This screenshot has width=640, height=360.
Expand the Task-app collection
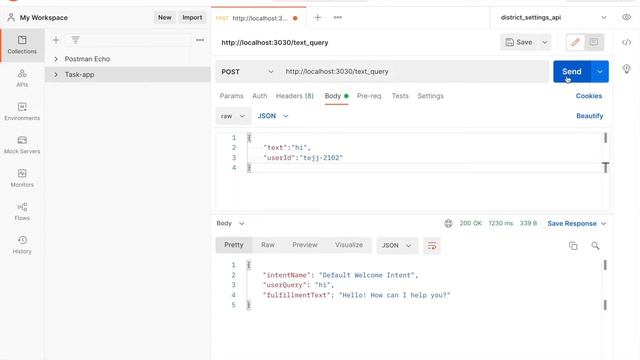[56, 75]
